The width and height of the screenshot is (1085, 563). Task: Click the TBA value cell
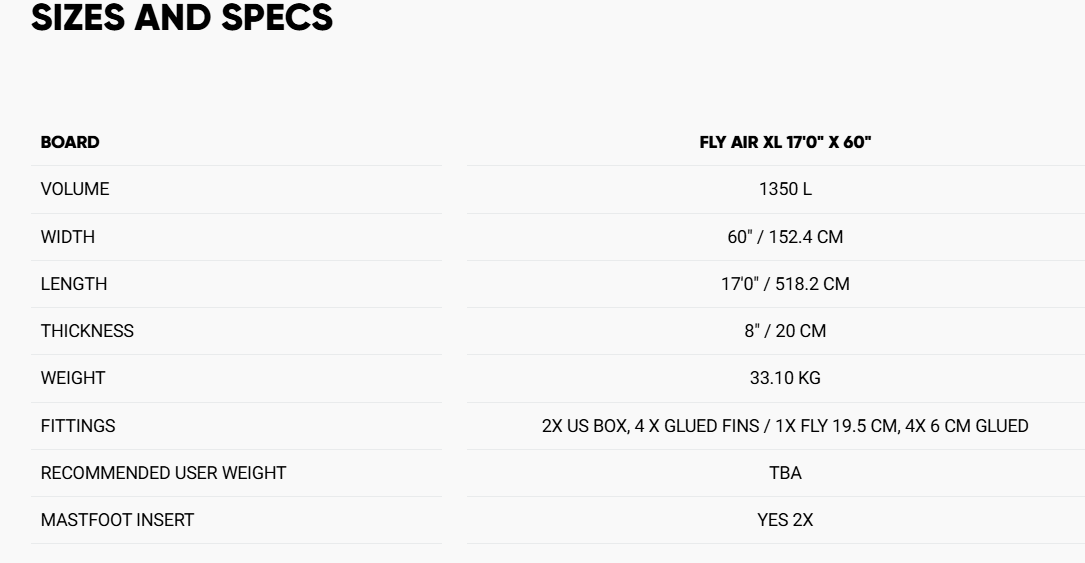pyautogui.click(x=785, y=473)
